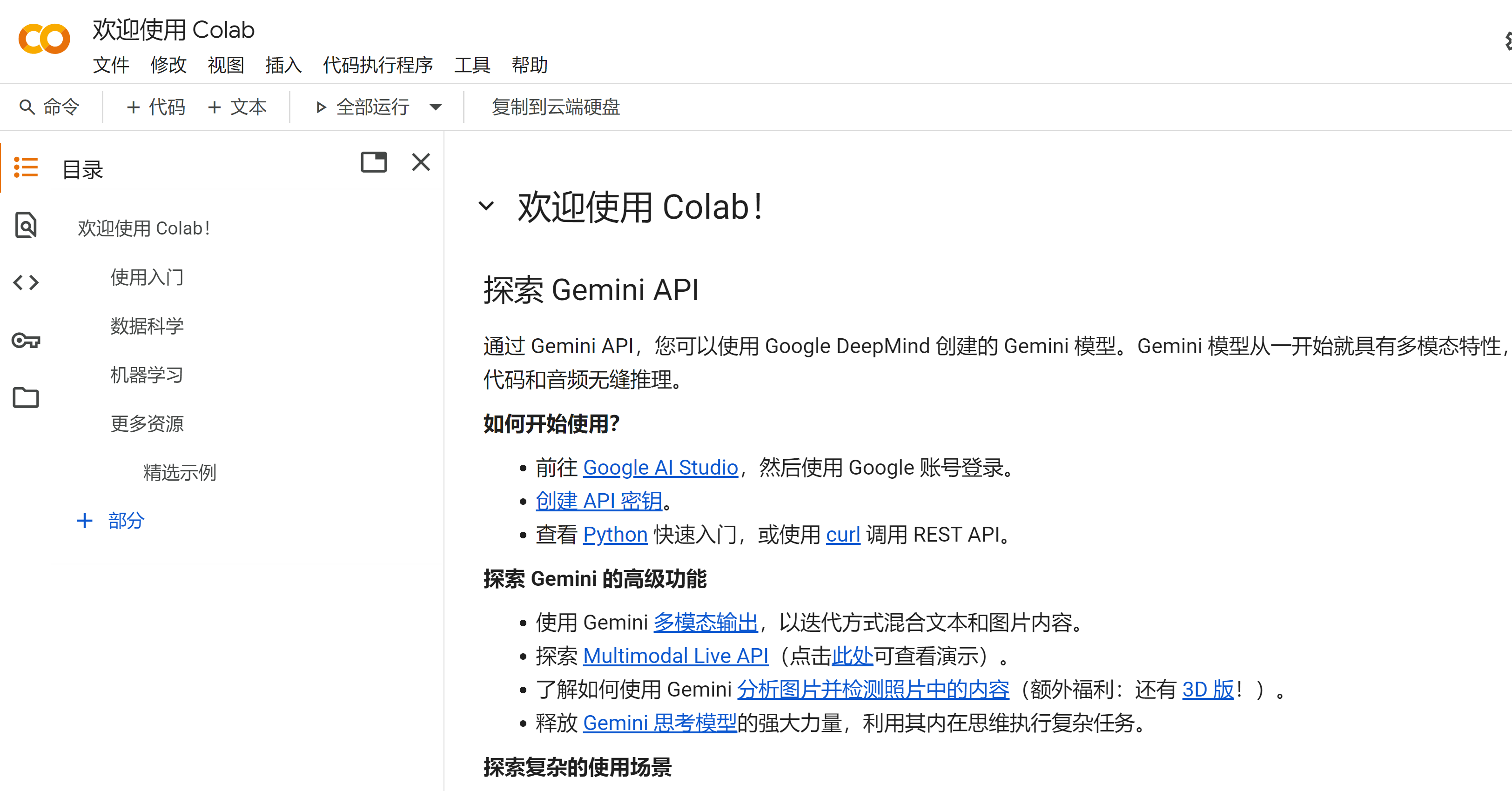Open the 全部运行 dropdown arrow
This screenshot has height=791, width=1512.
coord(436,107)
